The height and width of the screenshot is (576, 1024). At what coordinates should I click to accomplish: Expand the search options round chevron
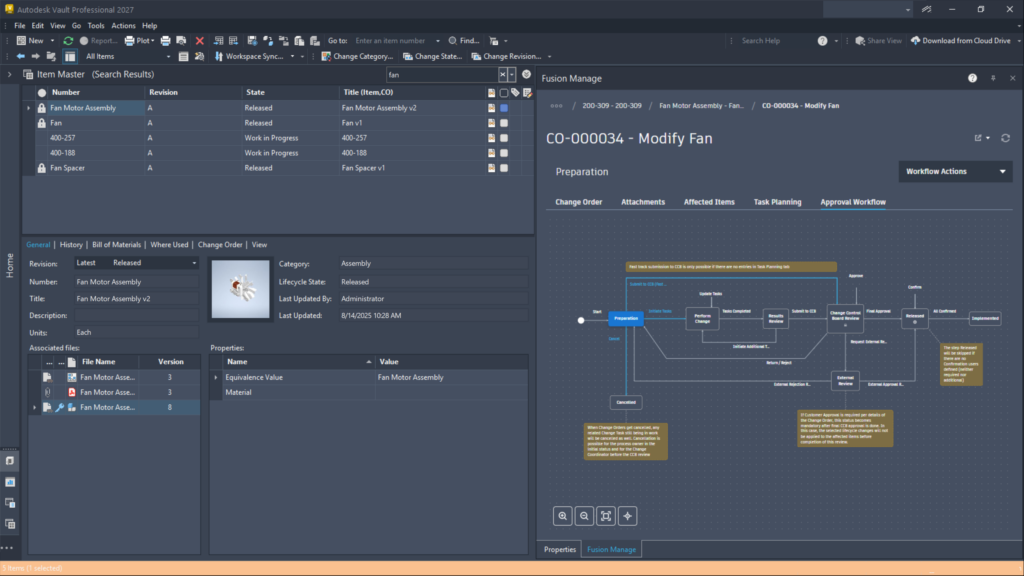[526, 74]
